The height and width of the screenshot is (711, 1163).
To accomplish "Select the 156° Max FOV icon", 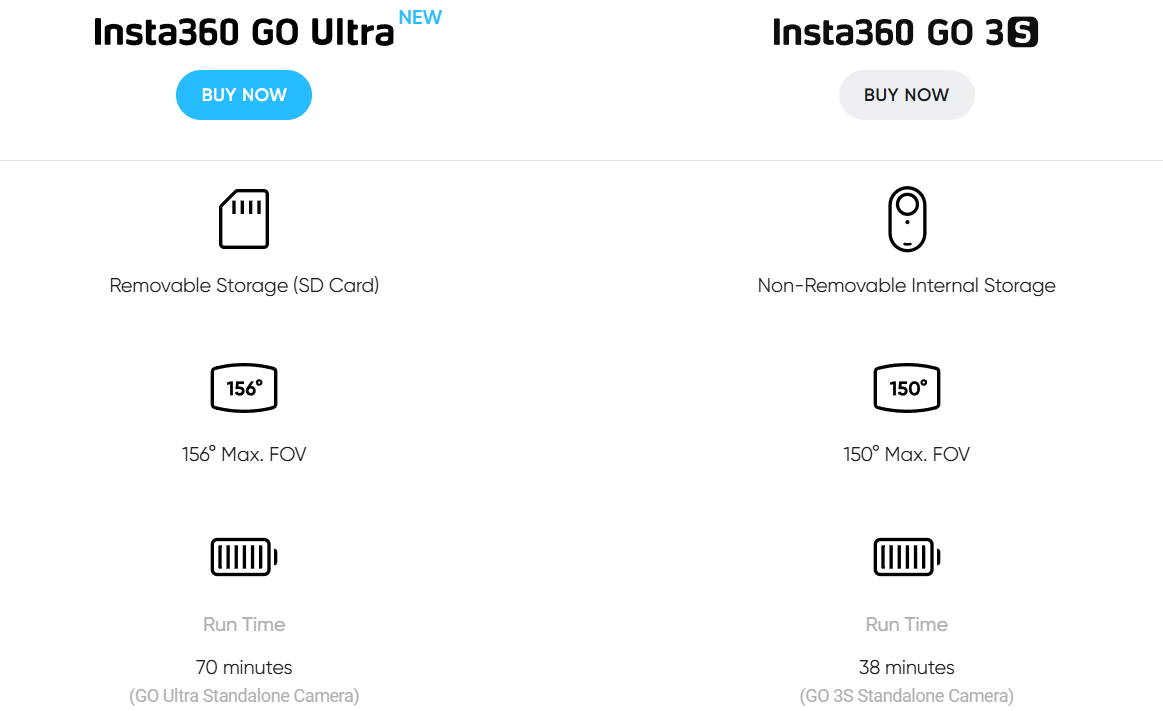I will point(243,388).
